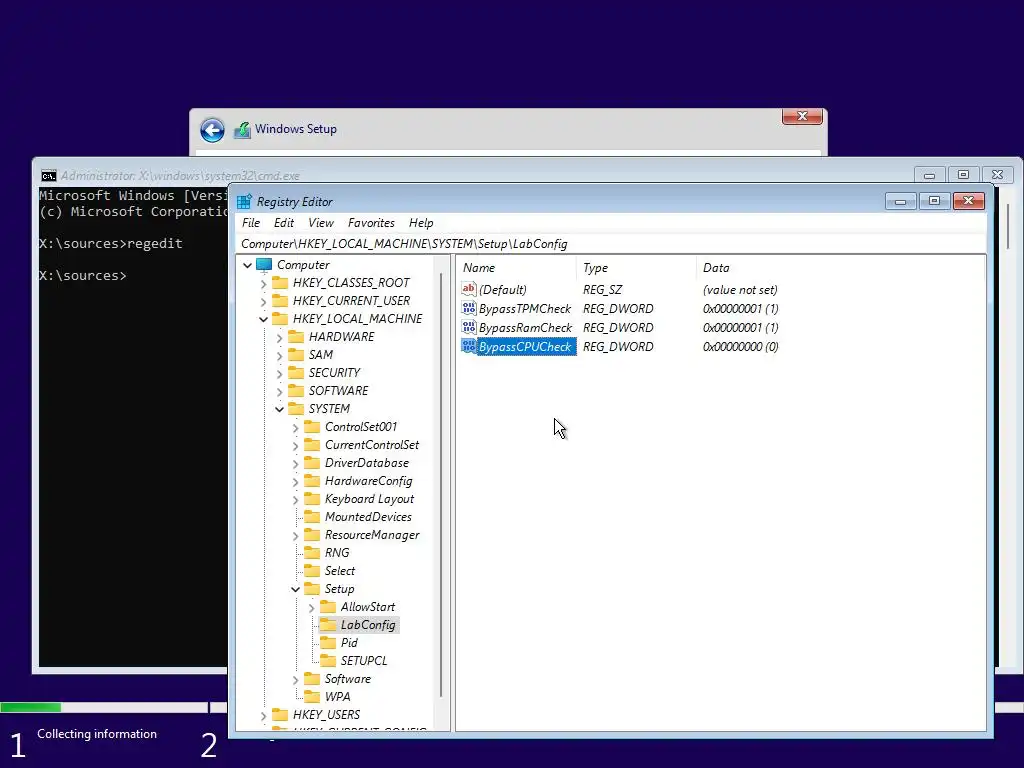Click the SOFTWARE folder icon under HKEY_LOCAL_MACHINE
1024x768 pixels.
pyautogui.click(x=296, y=391)
